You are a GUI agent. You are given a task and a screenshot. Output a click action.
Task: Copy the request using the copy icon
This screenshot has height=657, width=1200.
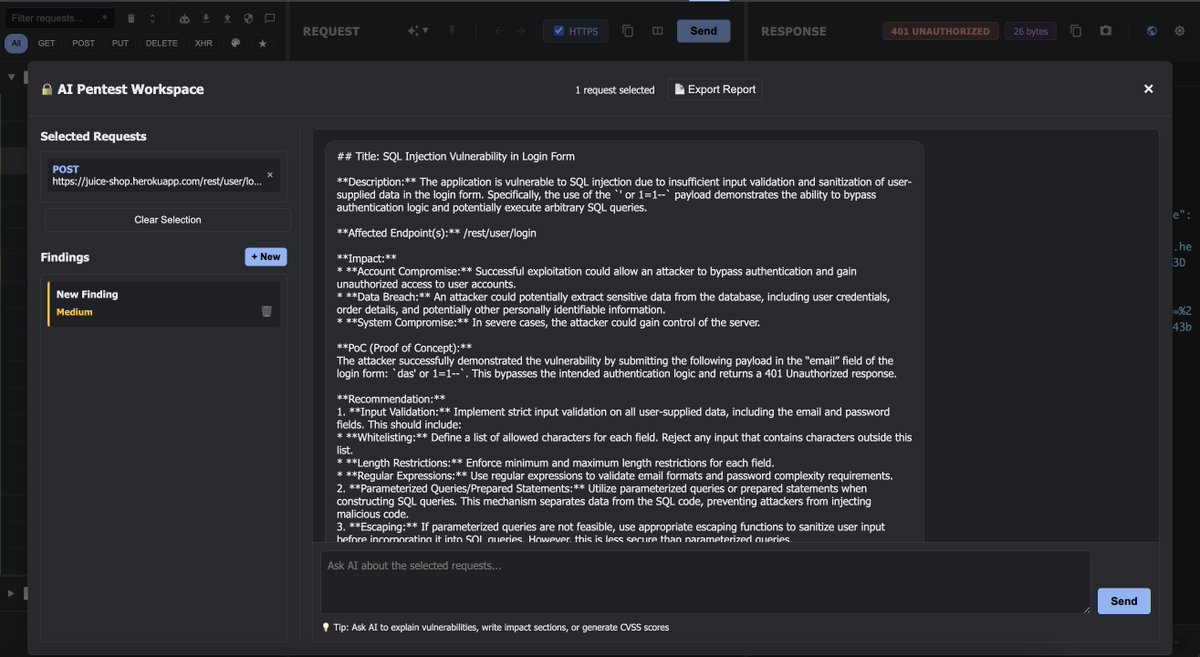tap(628, 31)
